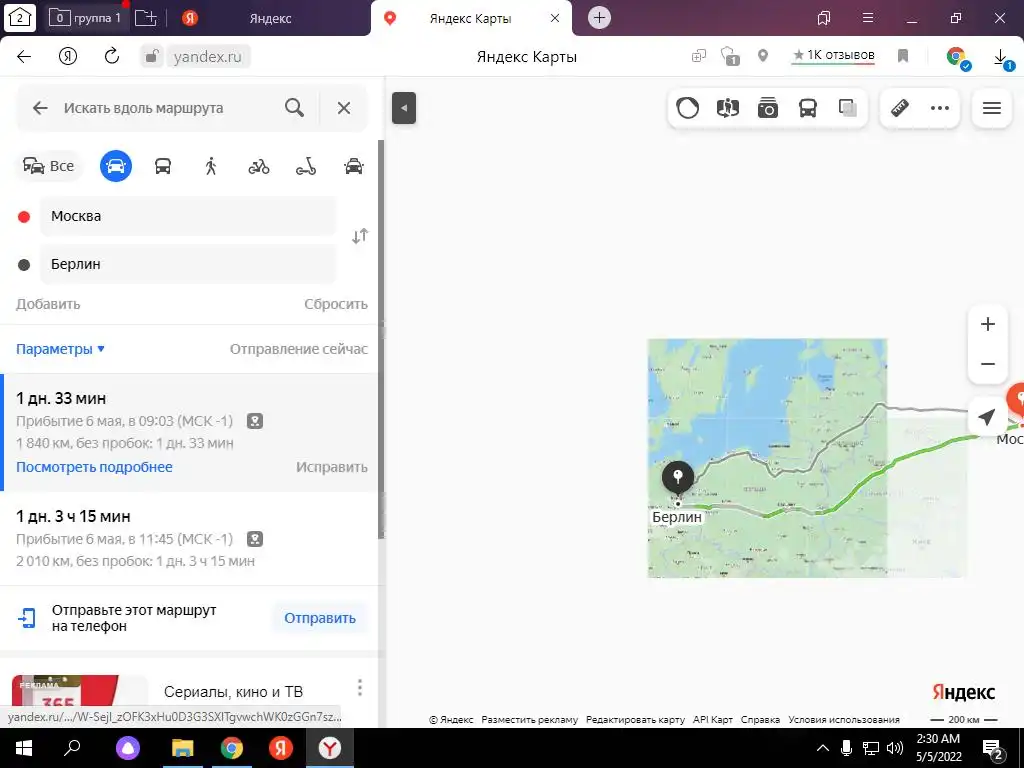1024x768 pixels.
Task: Click the search magnifier in route panel
Action: tap(295, 108)
